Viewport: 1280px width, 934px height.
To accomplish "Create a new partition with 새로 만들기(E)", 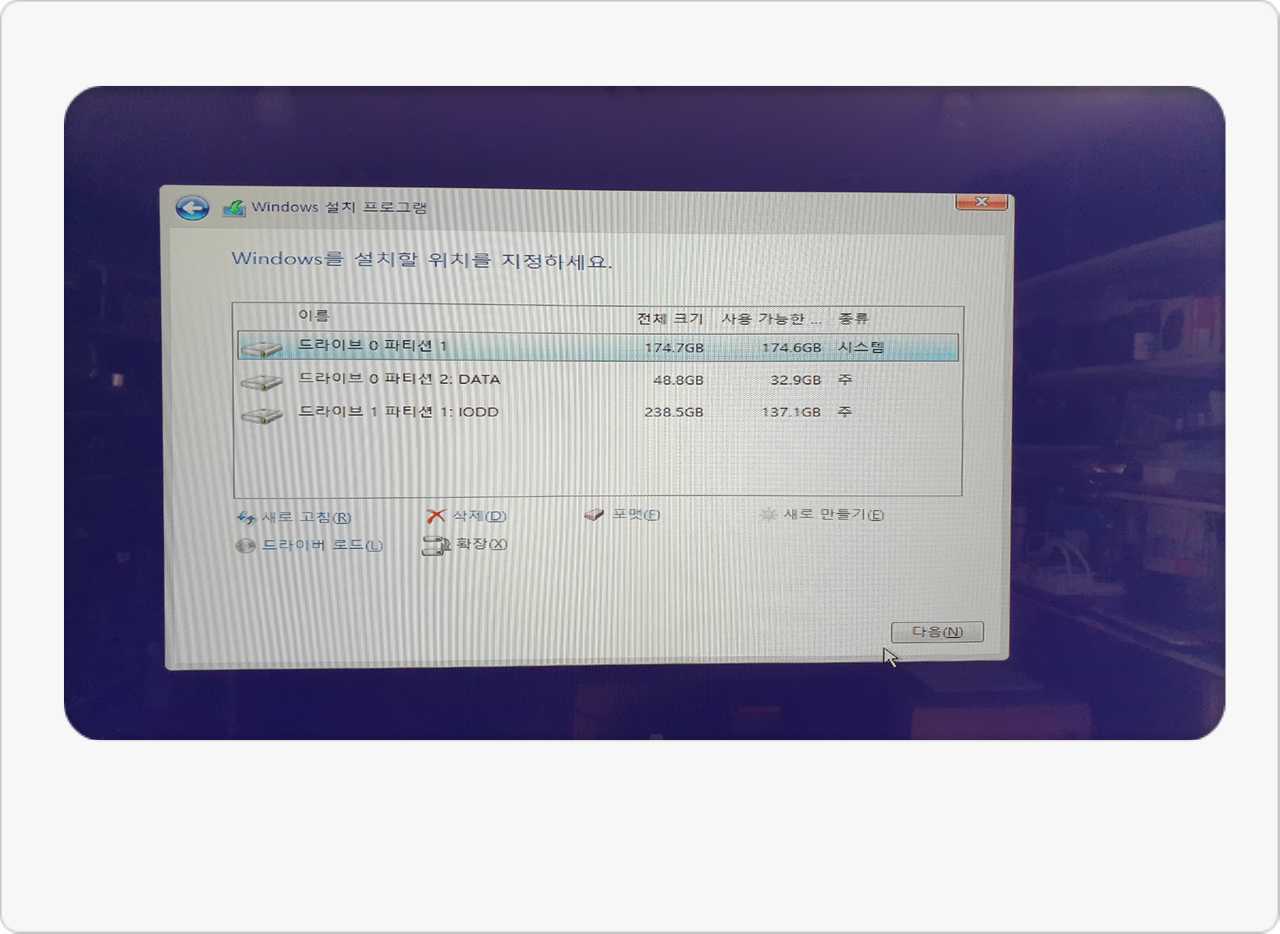I will click(x=833, y=515).
